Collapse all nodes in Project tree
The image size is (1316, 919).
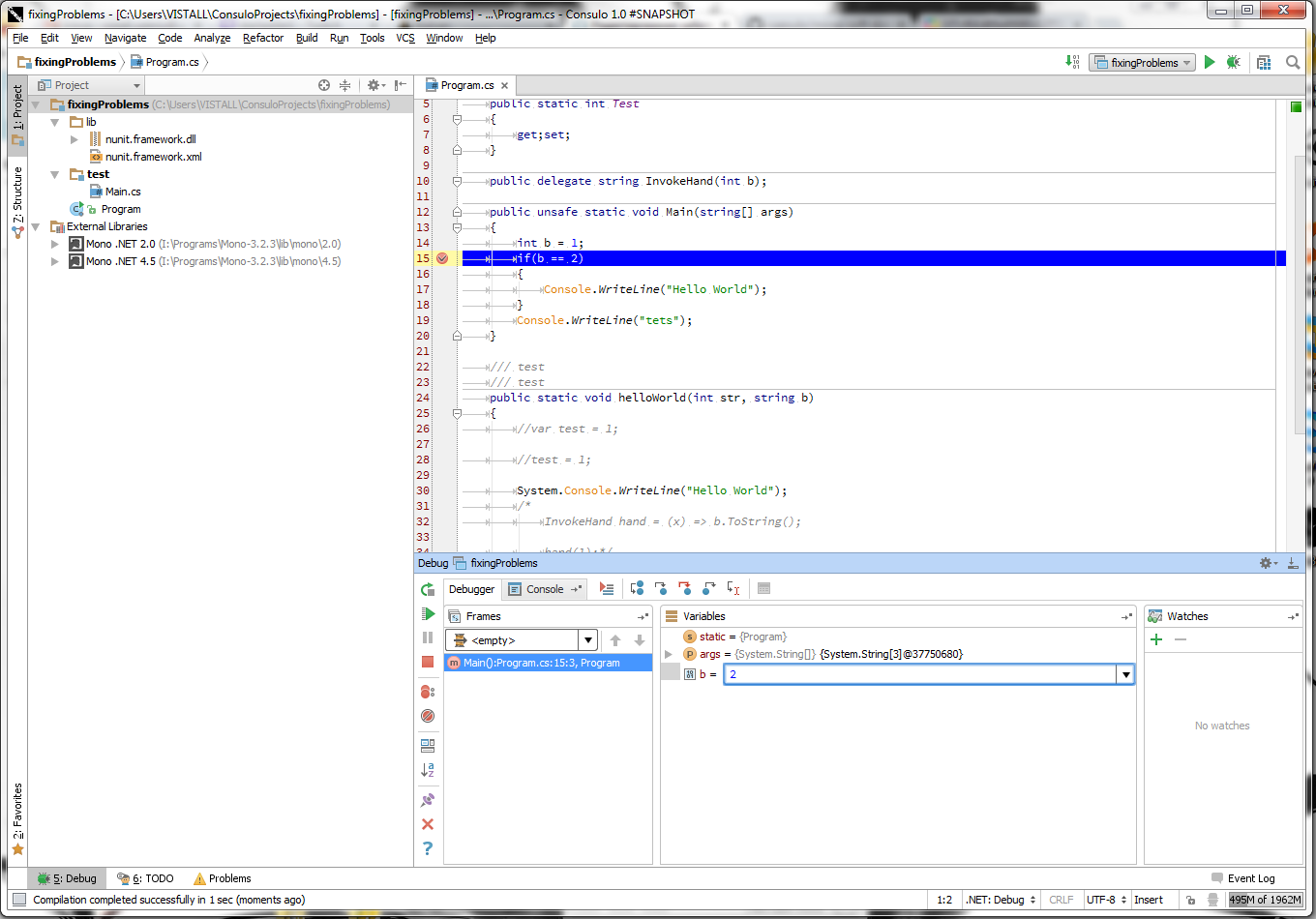click(x=344, y=85)
